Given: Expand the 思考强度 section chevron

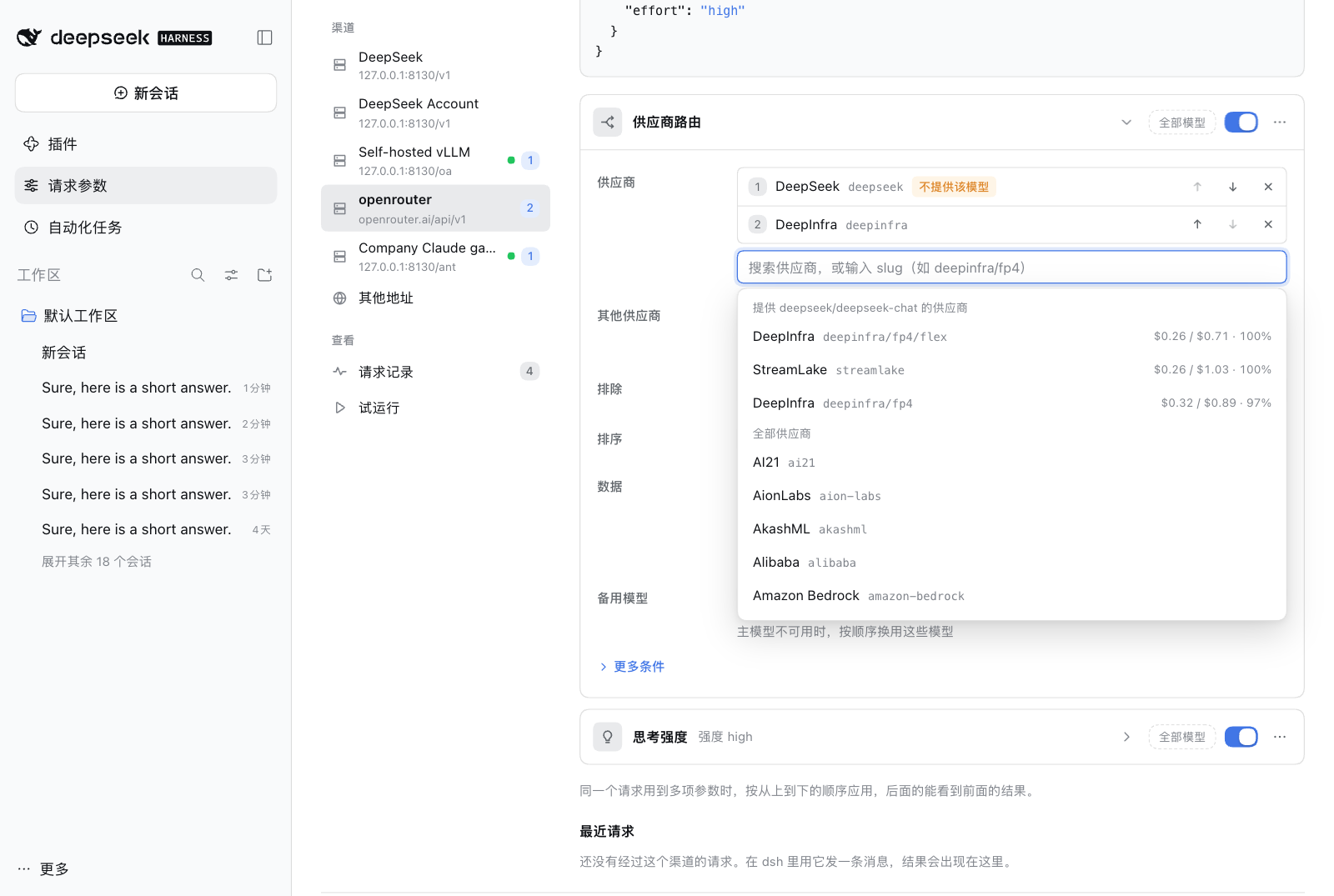Looking at the screenshot, I should tap(1126, 737).
